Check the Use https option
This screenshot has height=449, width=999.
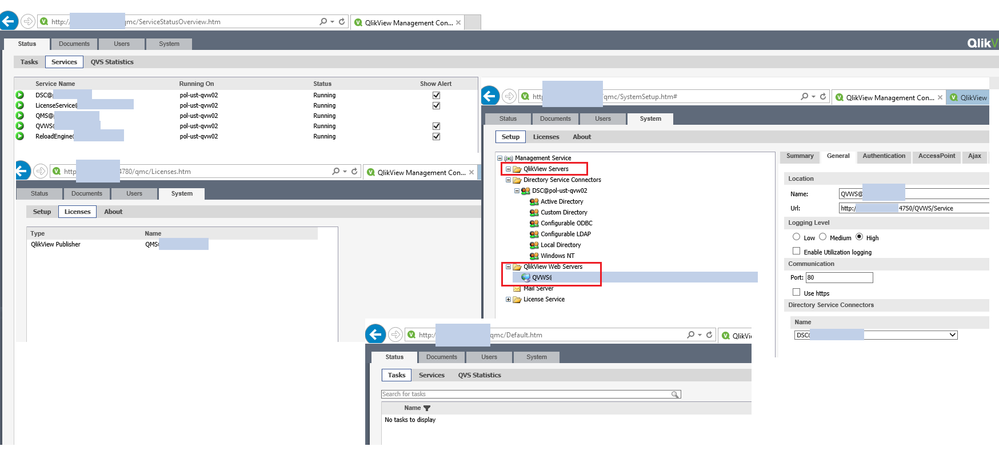[796, 292]
